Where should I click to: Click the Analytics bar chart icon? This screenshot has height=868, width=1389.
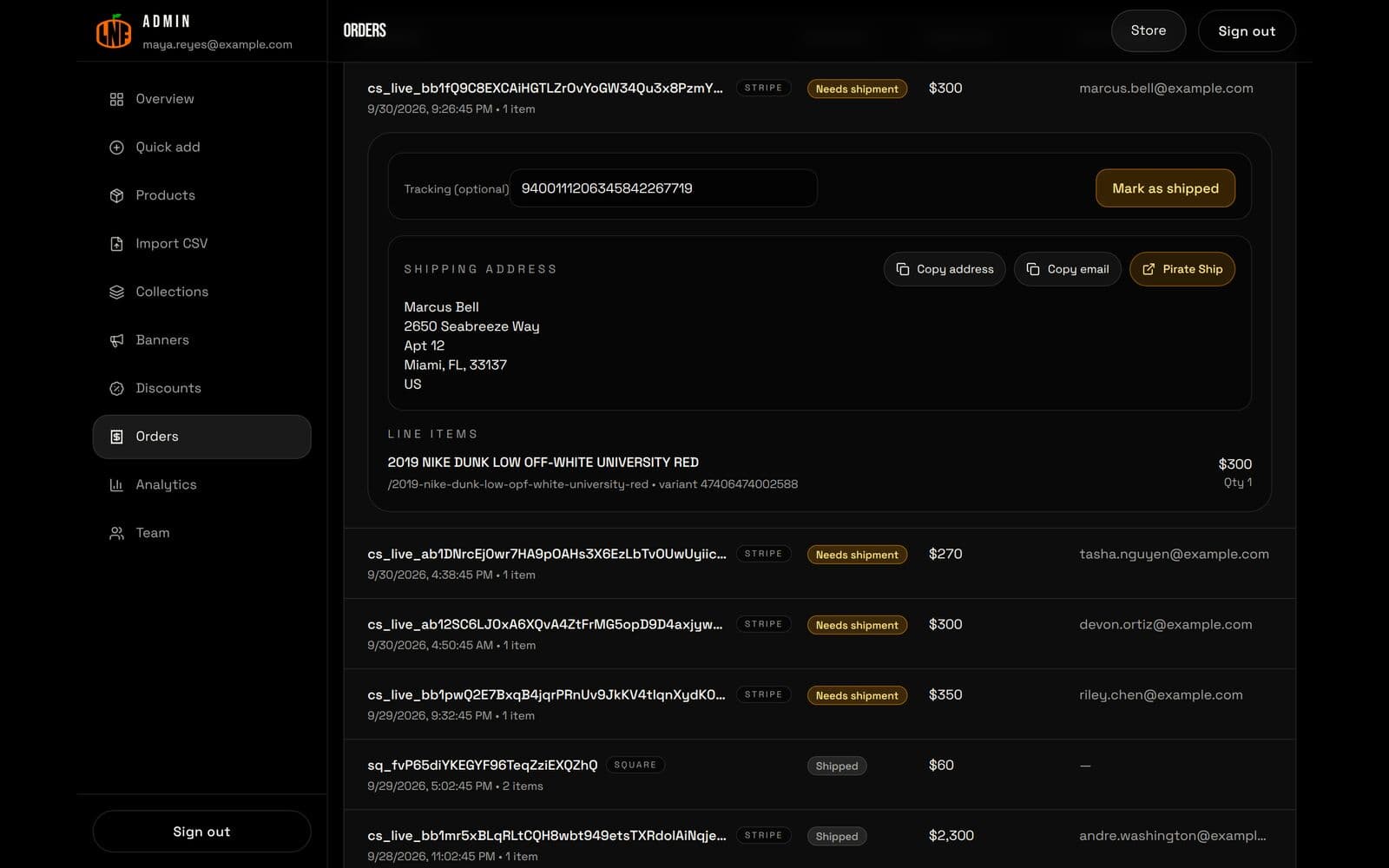(116, 484)
